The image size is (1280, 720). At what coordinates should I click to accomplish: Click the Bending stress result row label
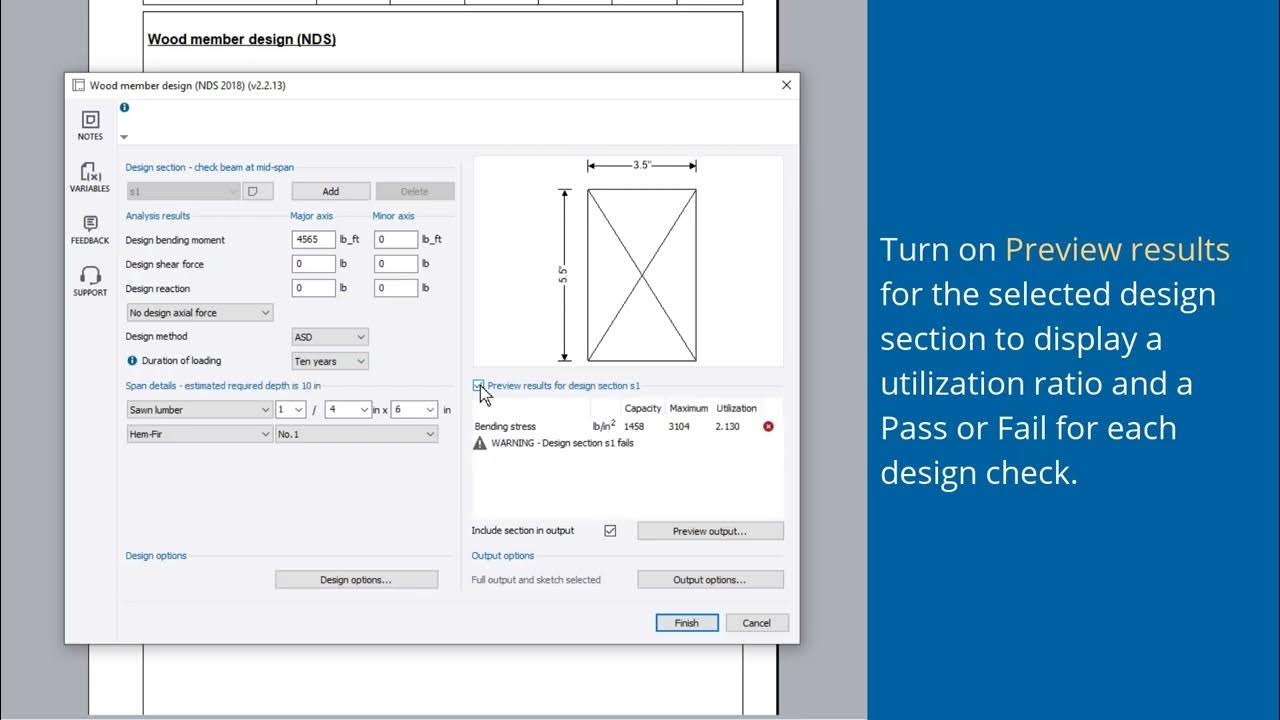(505, 427)
